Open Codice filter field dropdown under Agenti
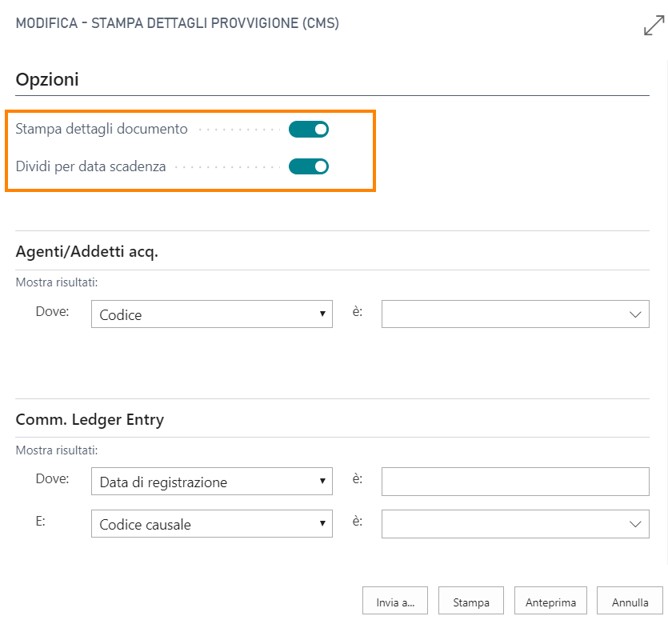The height and width of the screenshot is (624, 668). click(213, 314)
